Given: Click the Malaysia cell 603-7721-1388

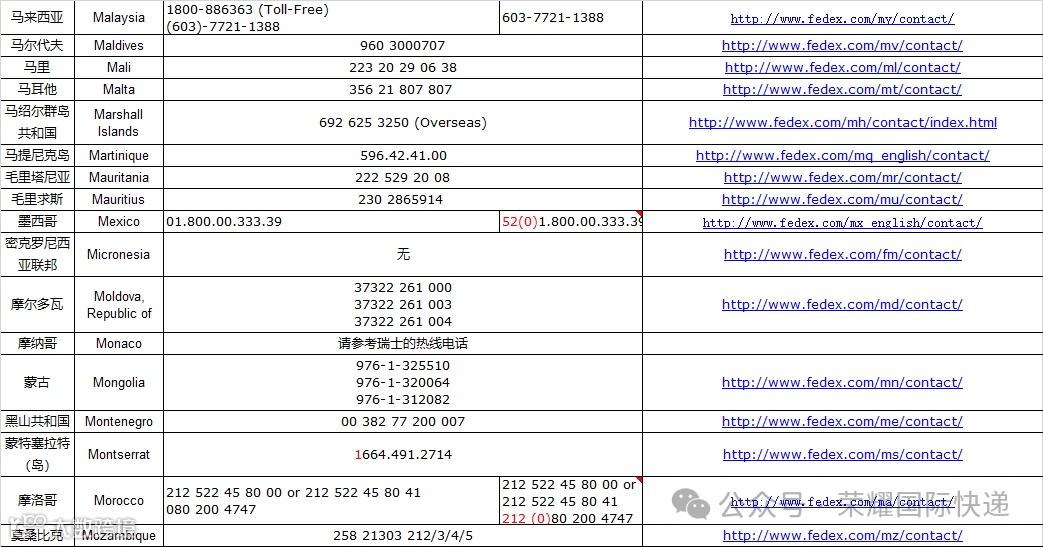Looking at the screenshot, I should (571, 18).
